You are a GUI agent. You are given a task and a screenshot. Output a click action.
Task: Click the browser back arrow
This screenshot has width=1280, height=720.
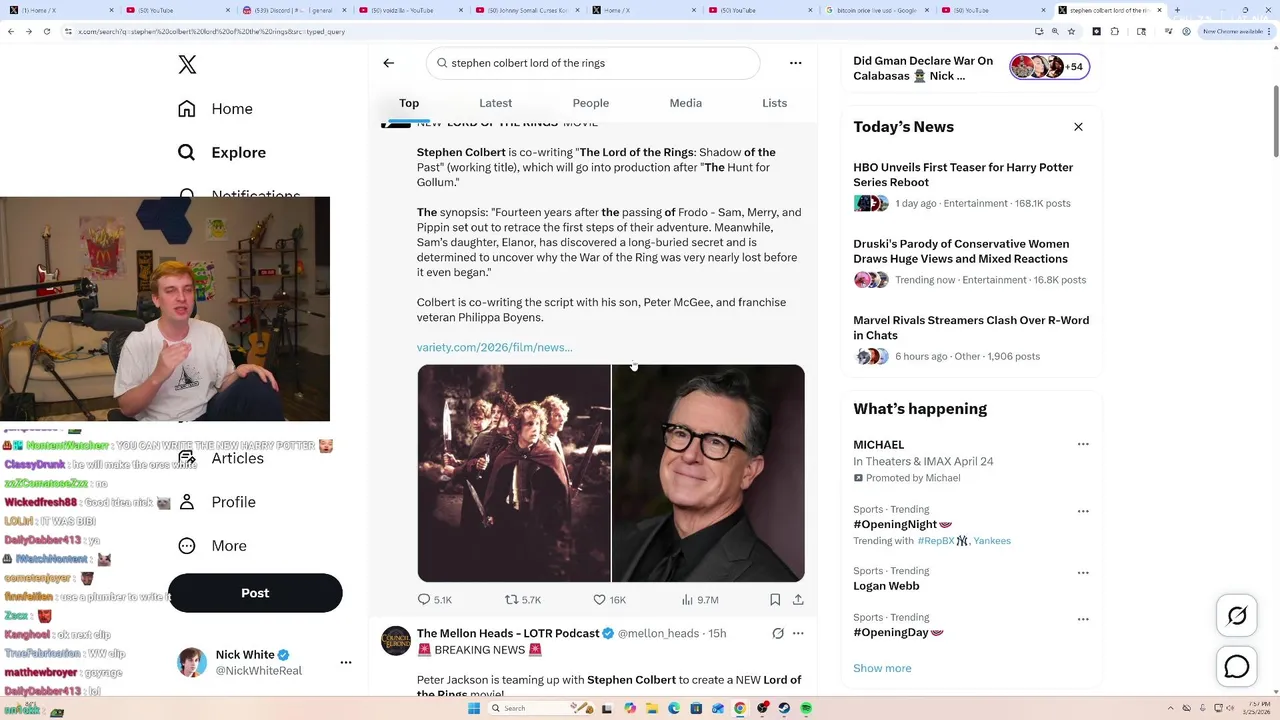11,31
